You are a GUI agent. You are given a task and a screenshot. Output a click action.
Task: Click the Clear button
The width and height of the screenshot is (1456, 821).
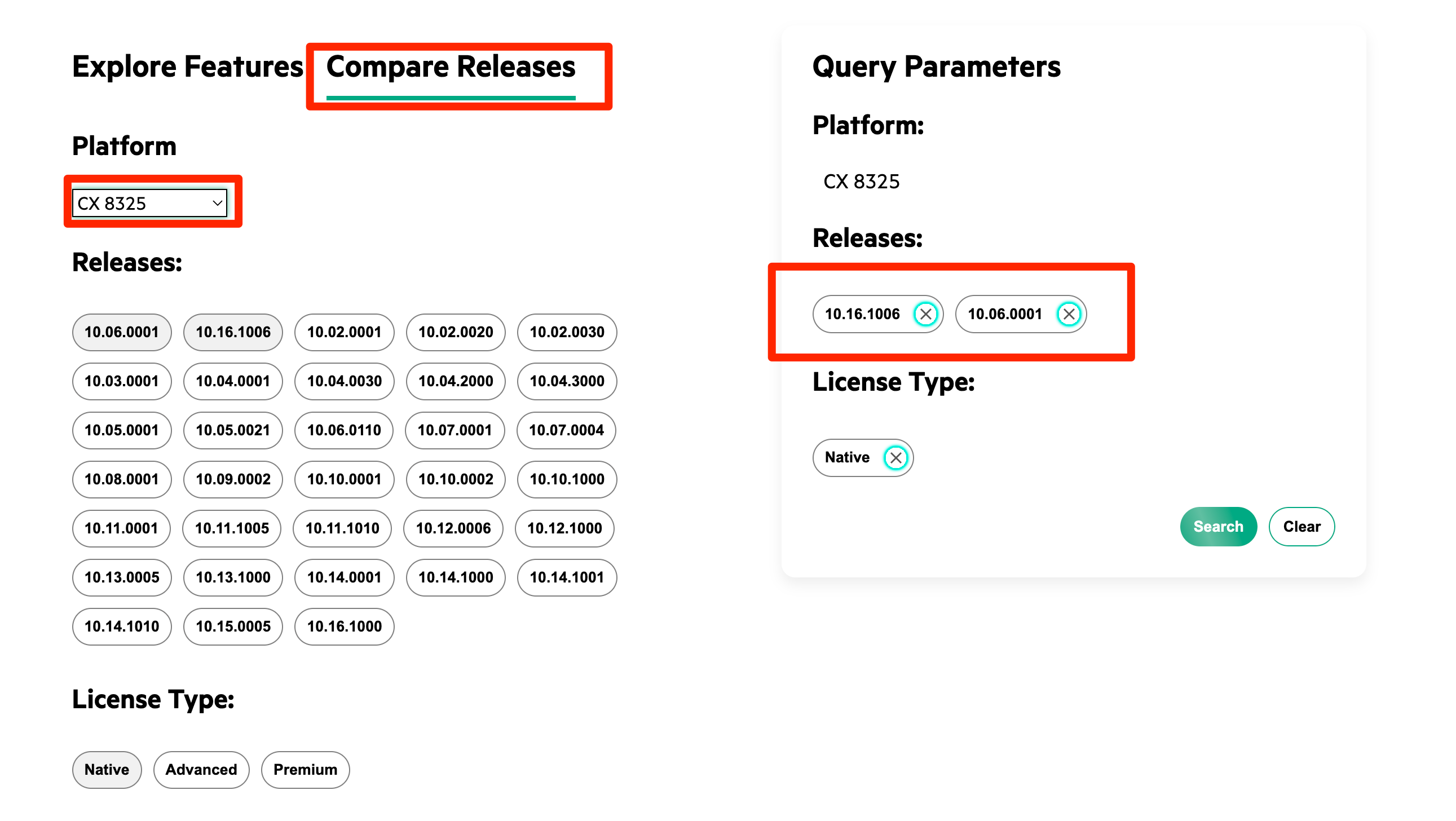tap(1301, 527)
